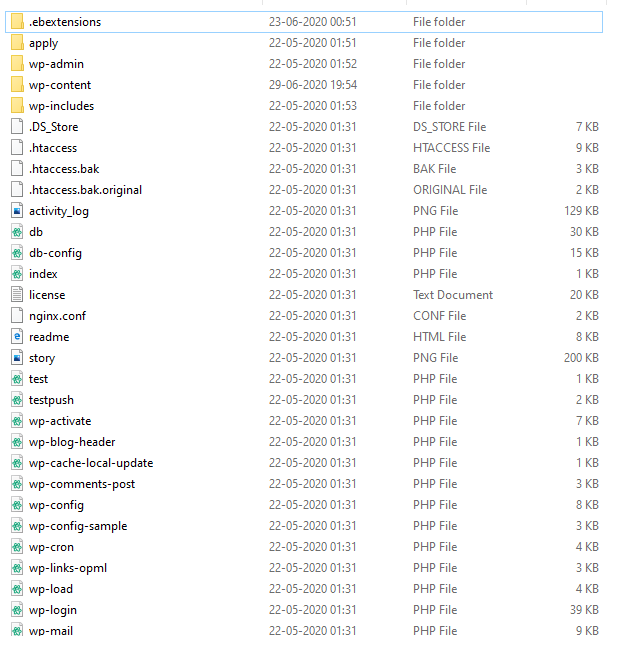Click the wp-content folder name

click(x=60, y=85)
